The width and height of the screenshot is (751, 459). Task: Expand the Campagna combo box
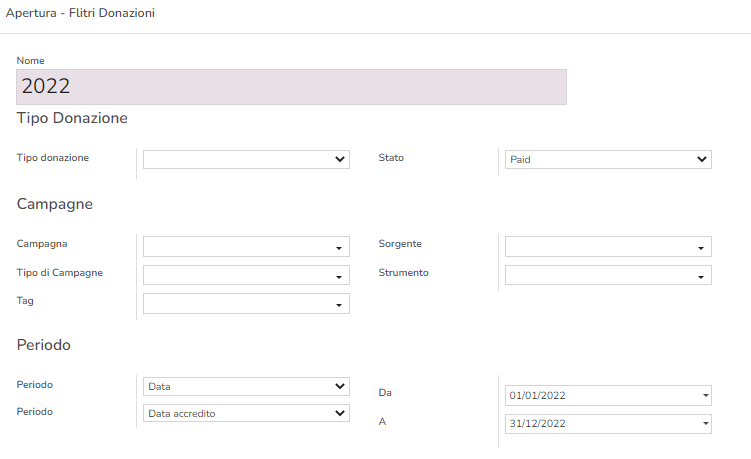[246, 247]
